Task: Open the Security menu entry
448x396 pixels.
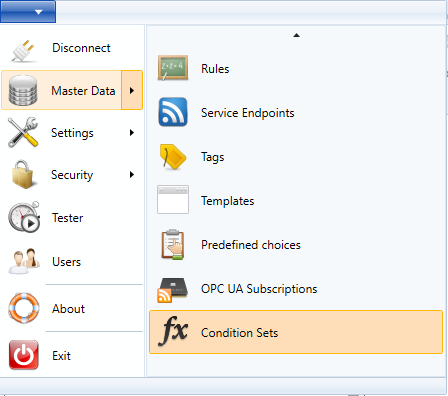Action: click(x=72, y=175)
